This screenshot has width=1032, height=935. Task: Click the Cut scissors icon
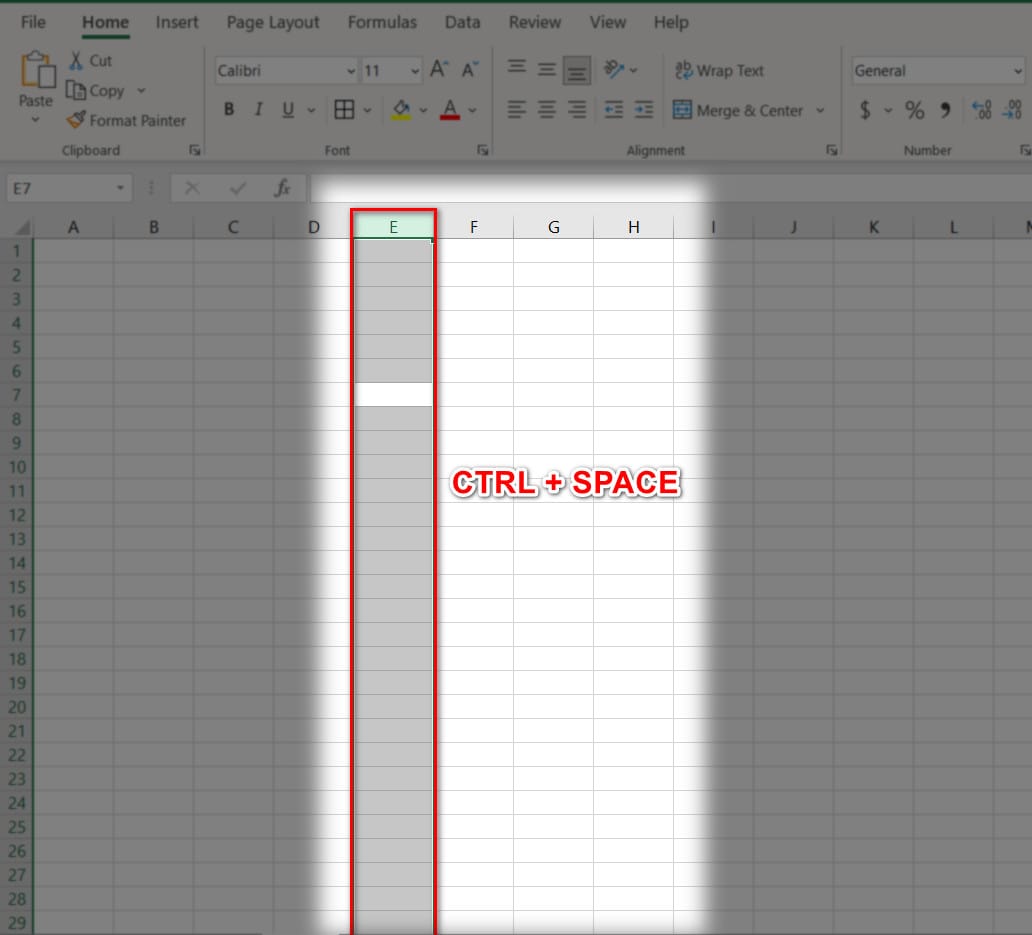click(x=76, y=61)
